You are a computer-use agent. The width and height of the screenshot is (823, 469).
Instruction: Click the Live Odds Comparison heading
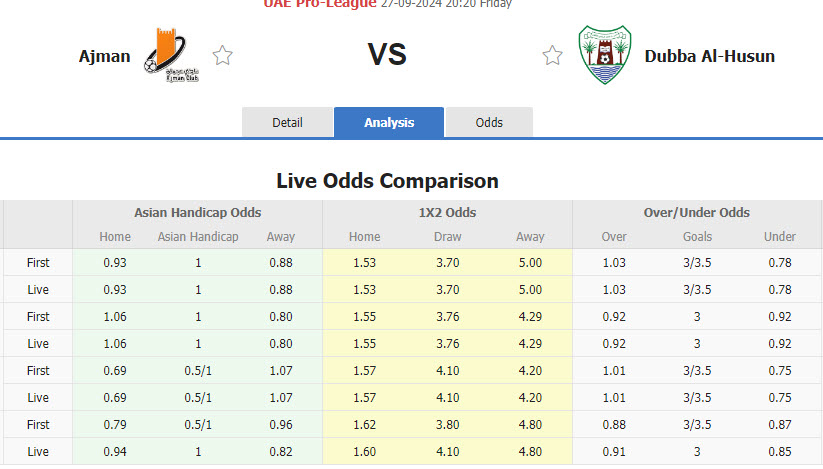[x=387, y=181]
